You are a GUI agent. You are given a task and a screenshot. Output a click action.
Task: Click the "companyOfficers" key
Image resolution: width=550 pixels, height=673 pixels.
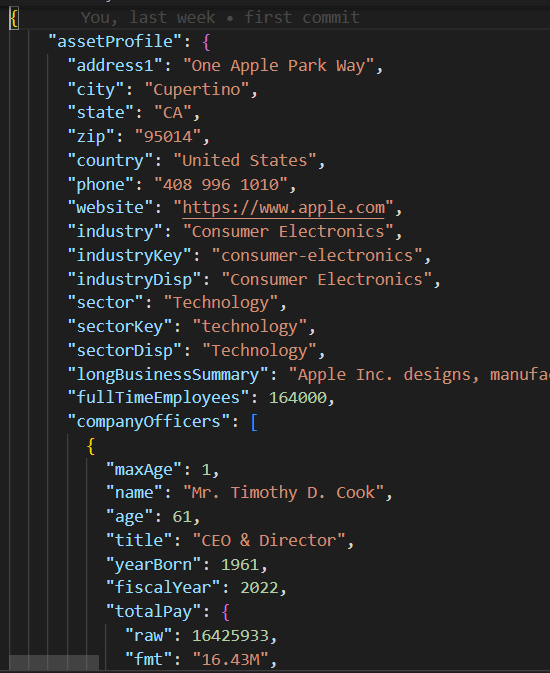point(149,422)
